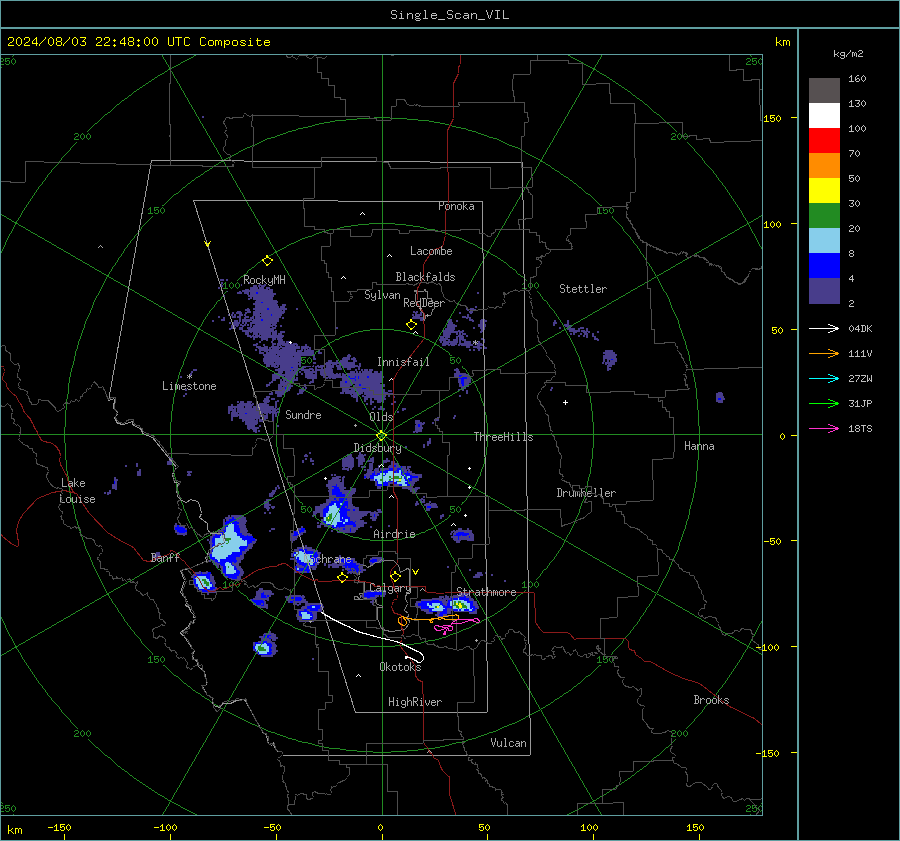Click the asterisk marker above Limestone

190,377
